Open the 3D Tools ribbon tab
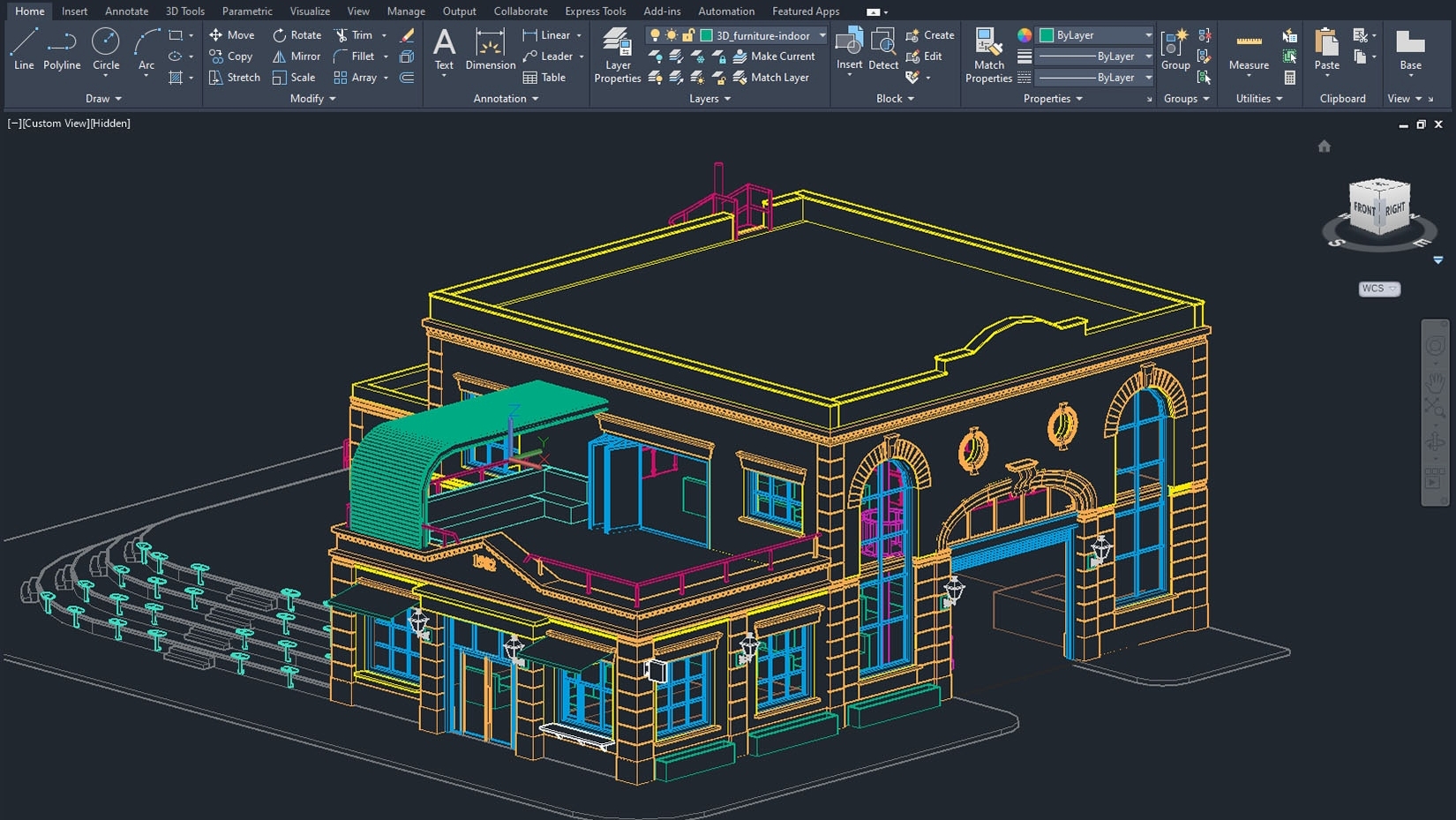Screen dimensions: 1456x820 [x=185, y=11]
